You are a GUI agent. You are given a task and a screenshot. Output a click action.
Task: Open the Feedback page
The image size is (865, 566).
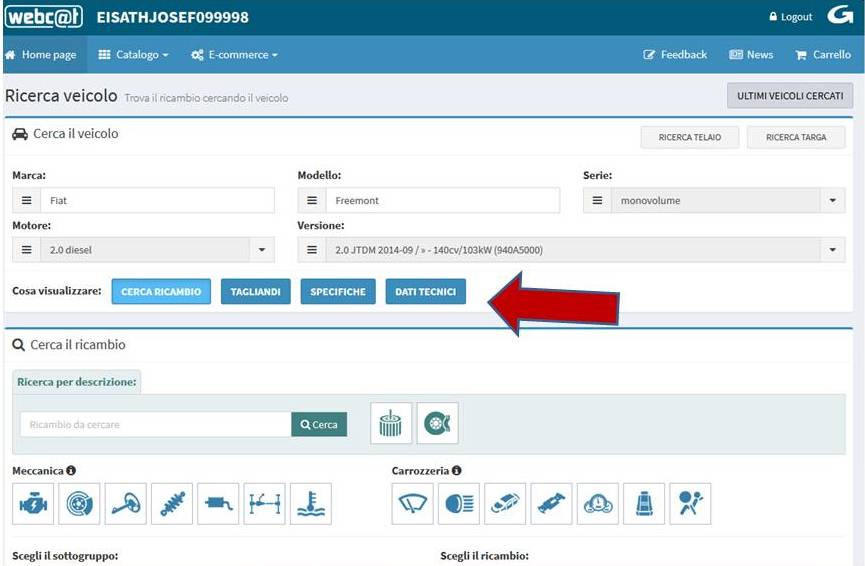pyautogui.click(x=675, y=55)
